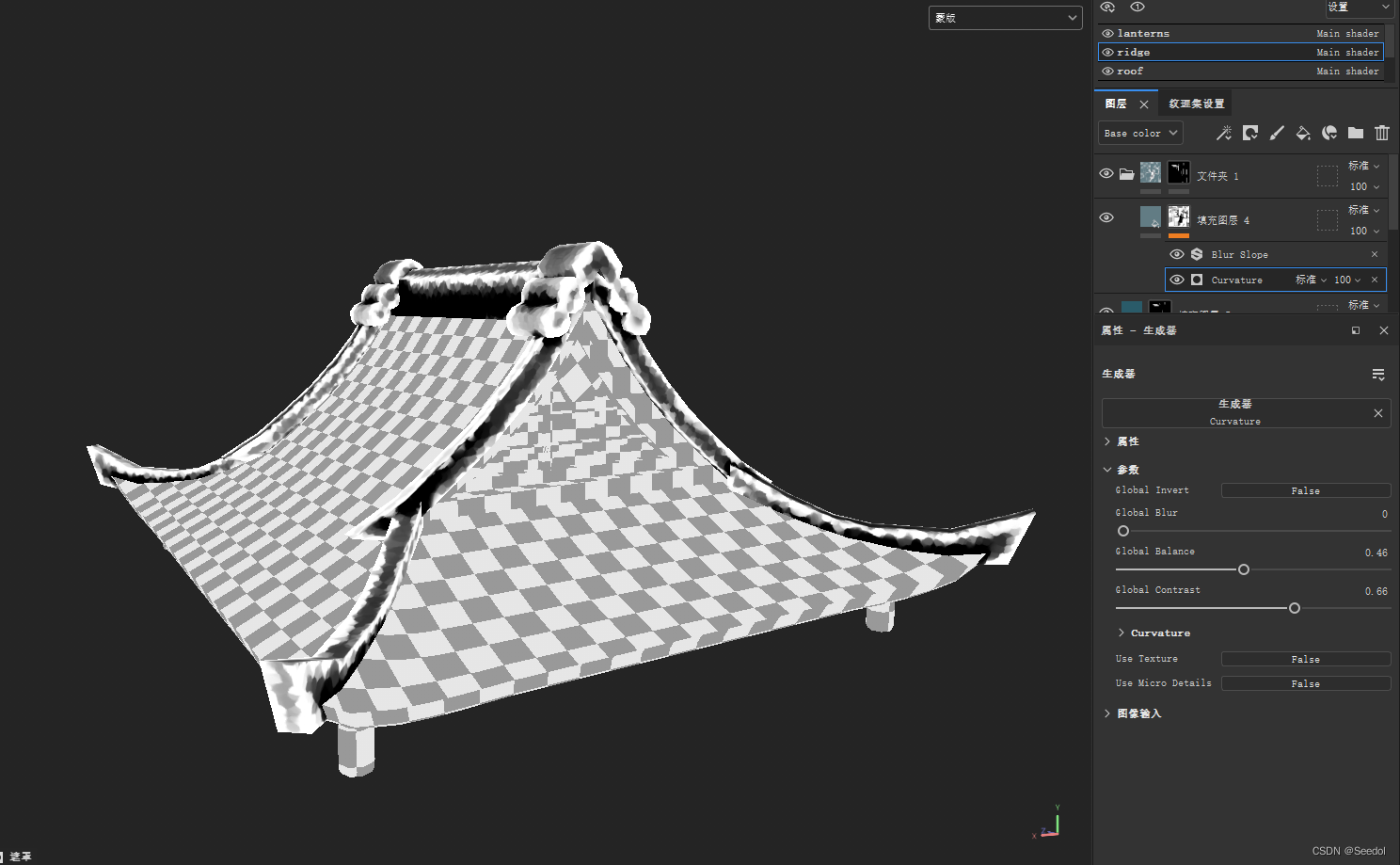The image size is (1400, 865).
Task: Toggle Blur Slope effect visibility
Action: (x=1176, y=254)
